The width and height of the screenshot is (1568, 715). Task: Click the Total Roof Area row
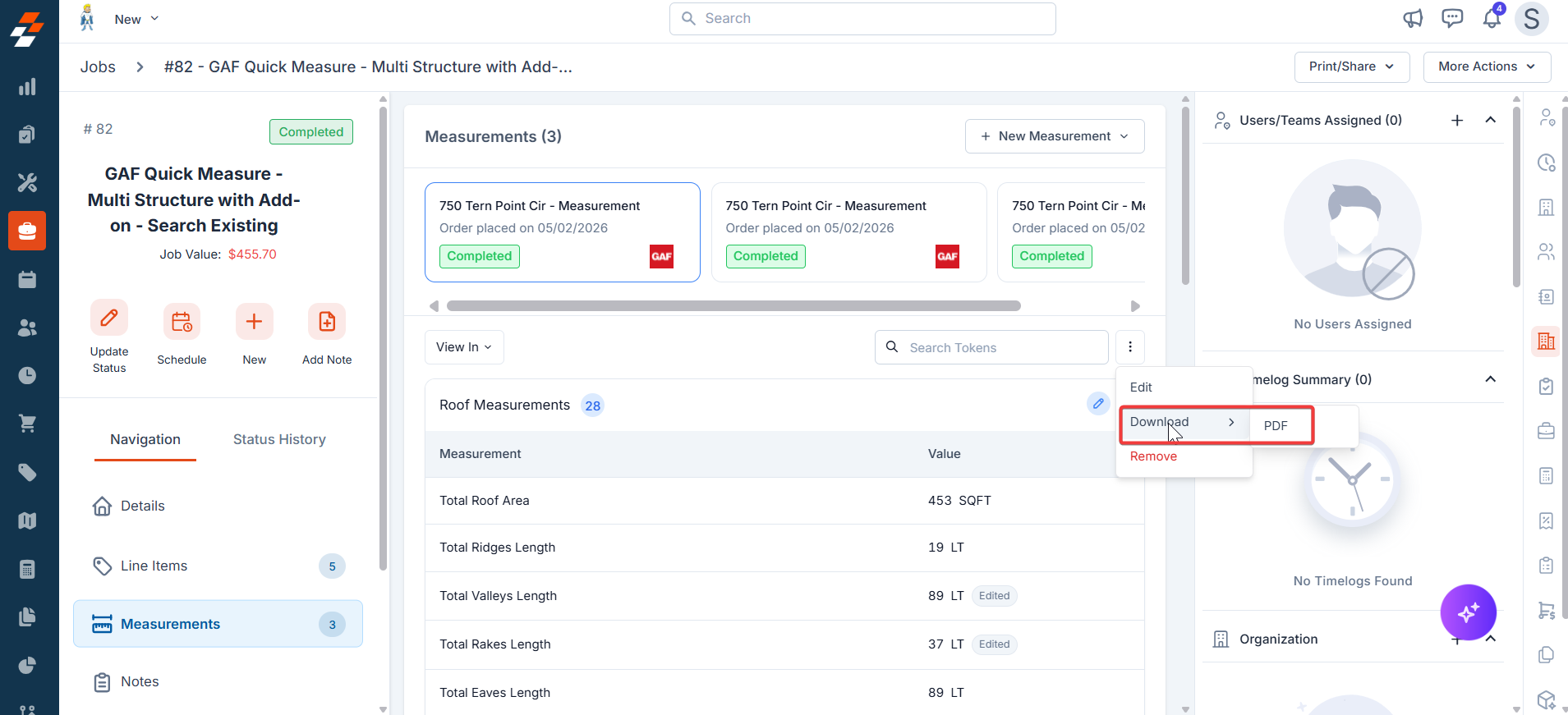click(784, 501)
